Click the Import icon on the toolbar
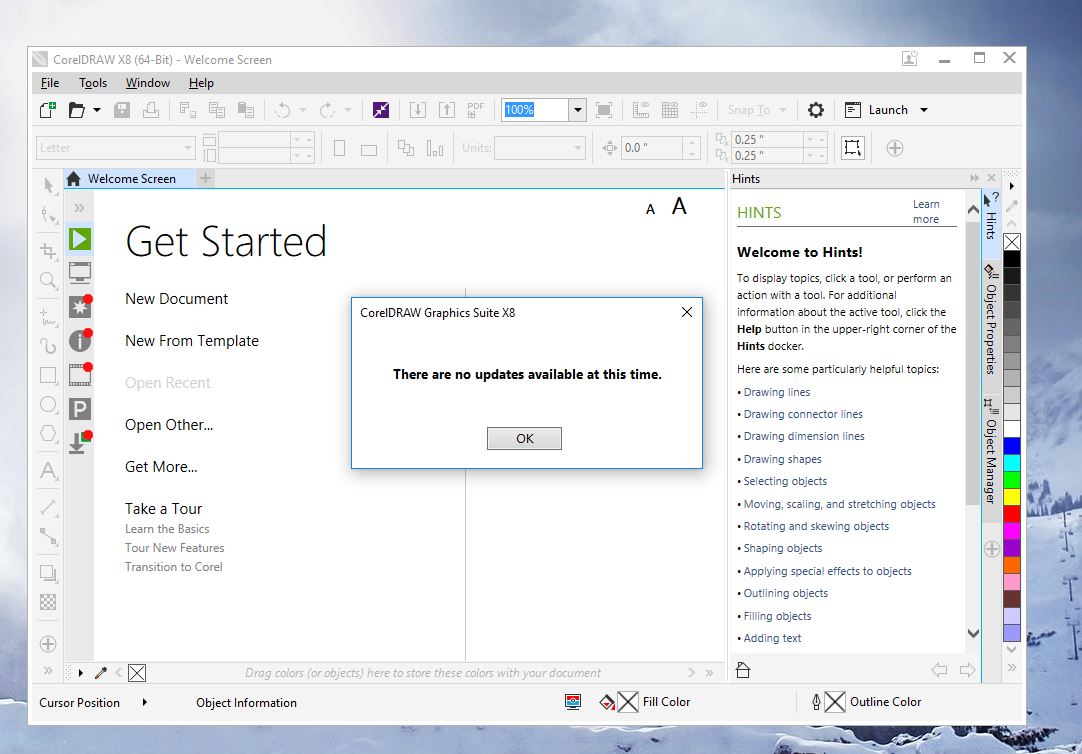Viewport: 1082px width, 754px height. pyautogui.click(x=419, y=110)
